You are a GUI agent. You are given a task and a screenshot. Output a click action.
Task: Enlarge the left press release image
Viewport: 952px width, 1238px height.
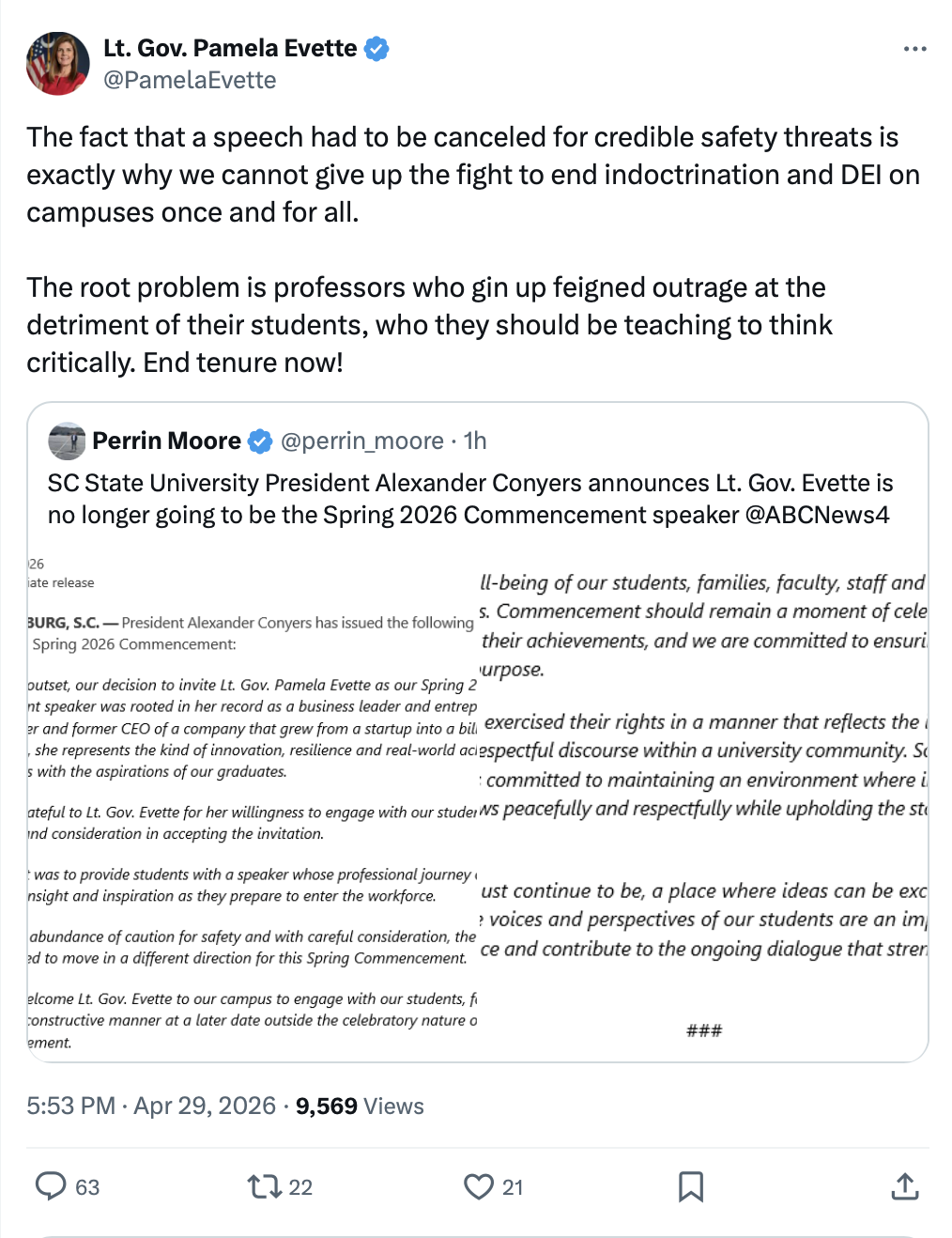[253, 803]
